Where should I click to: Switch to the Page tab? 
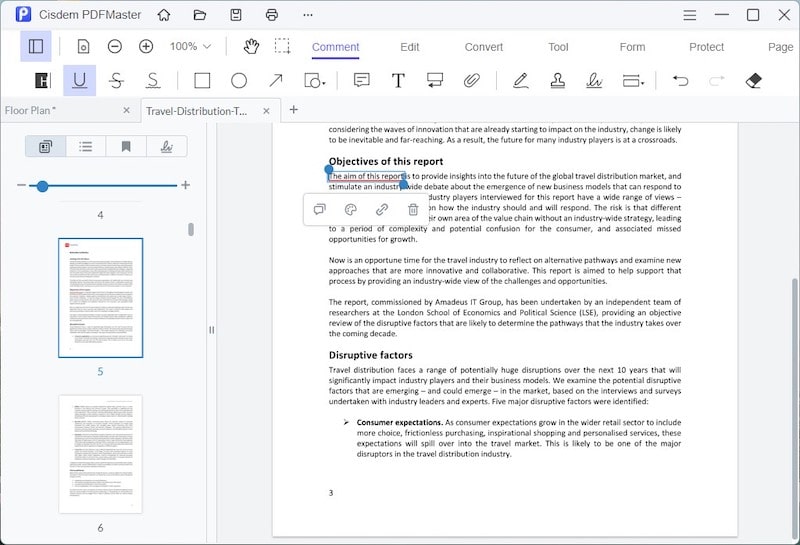pos(781,47)
